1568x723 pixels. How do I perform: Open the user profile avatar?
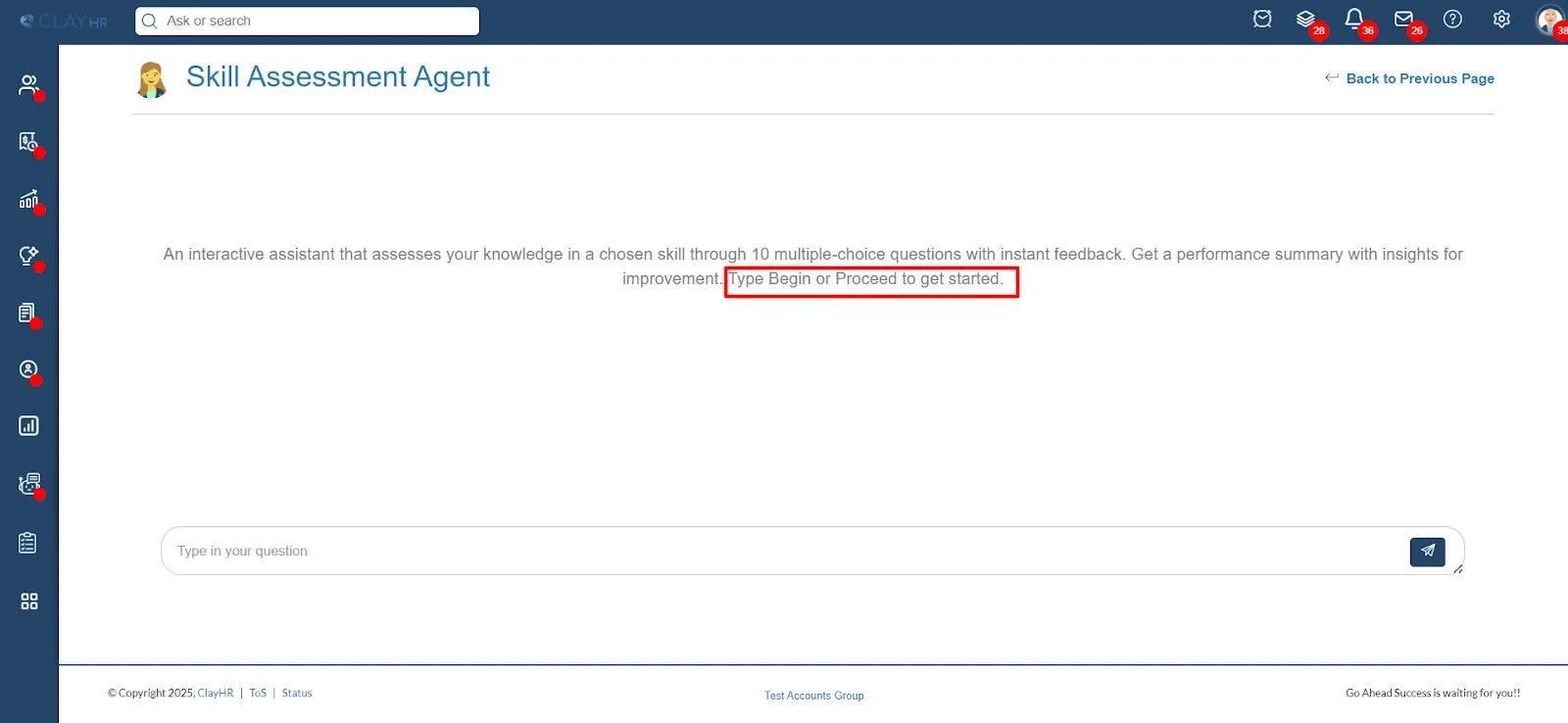(x=1550, y=21)
